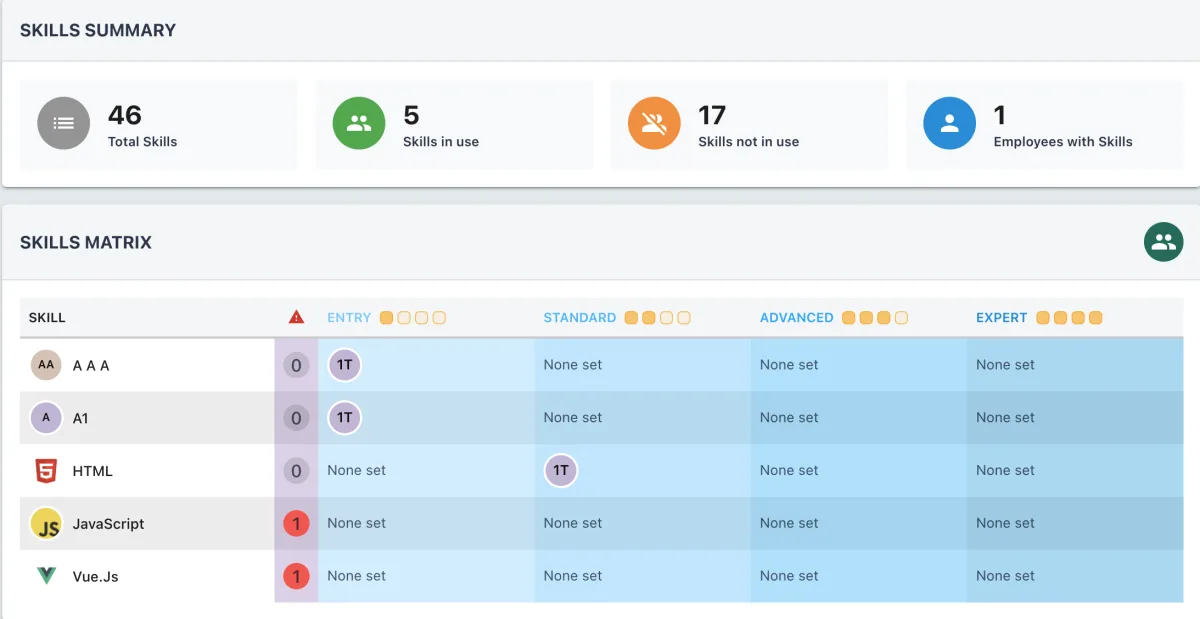The height and width of the screenshot is (619, 1200).
Task: Click None set in JavaScript Advanced cell
Action: pos(789,523)
